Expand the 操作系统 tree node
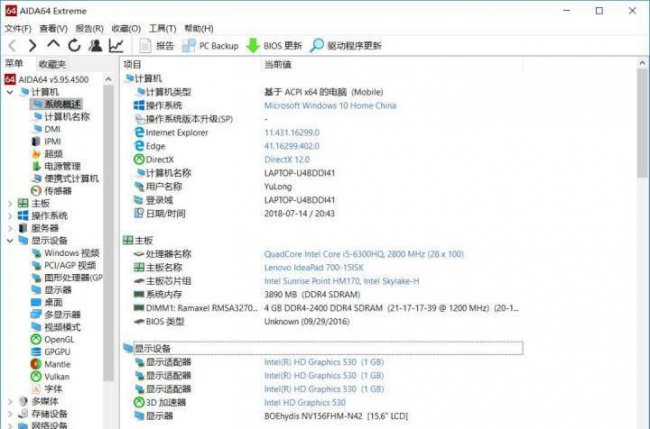Viewport: 650px width, 429px height. coord(10,216)
